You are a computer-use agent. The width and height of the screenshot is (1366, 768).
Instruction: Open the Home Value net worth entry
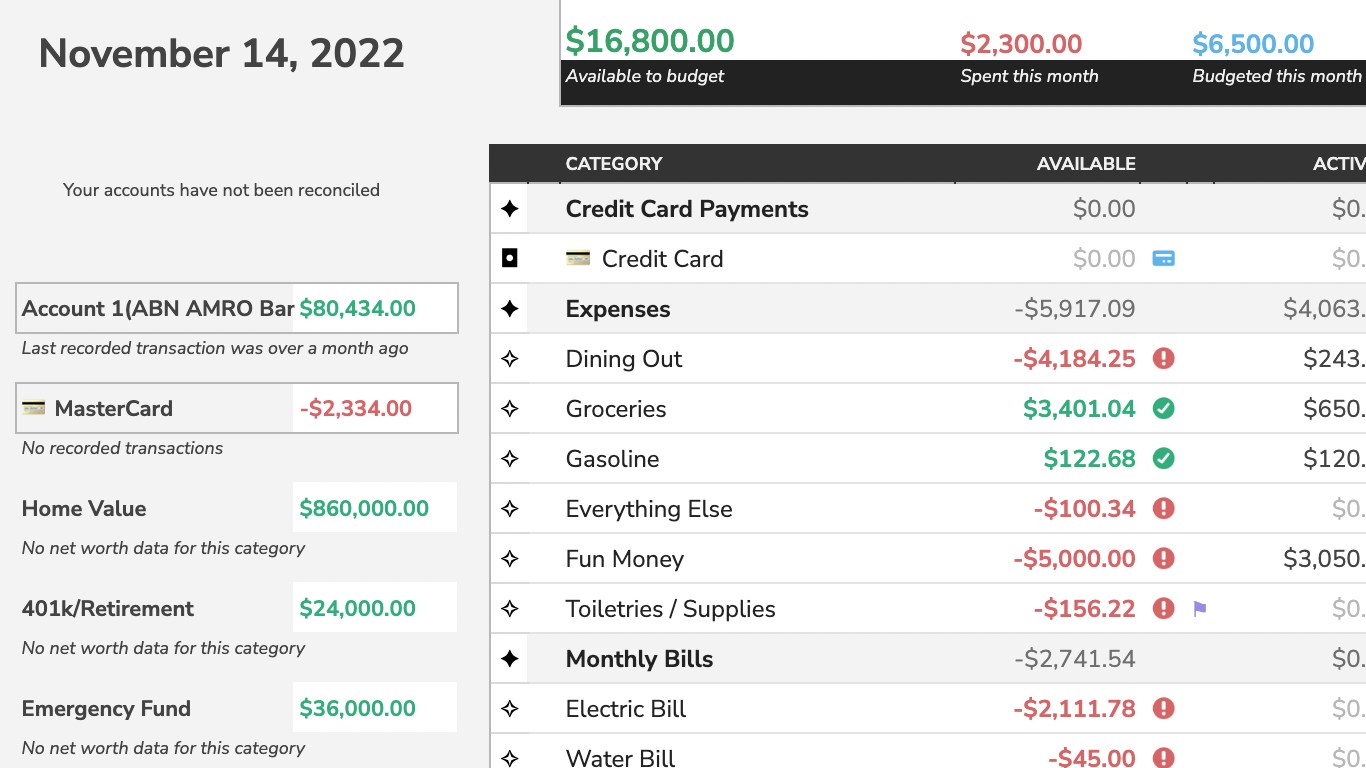(84, 509)
